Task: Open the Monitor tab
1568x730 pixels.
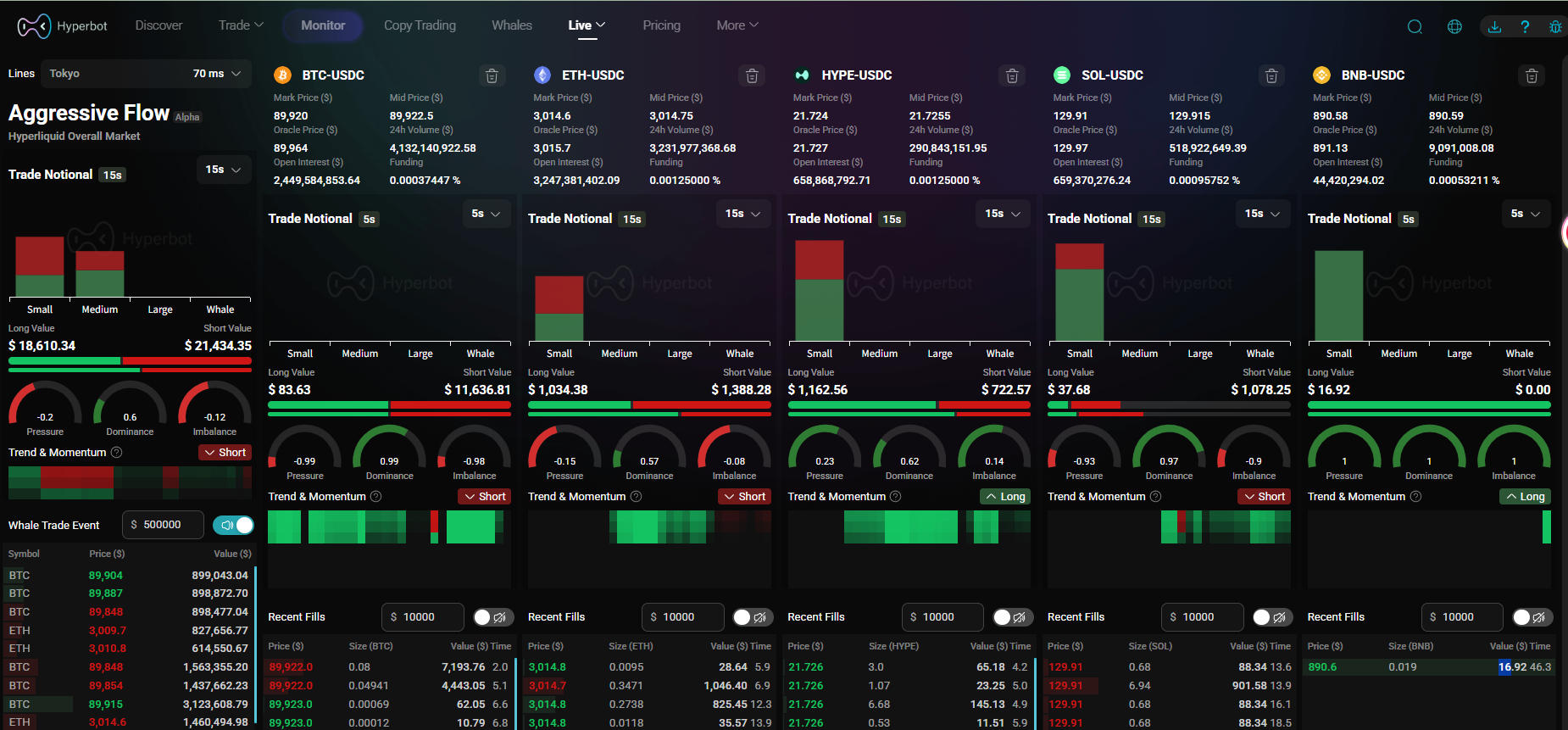Action: point(323,25)
